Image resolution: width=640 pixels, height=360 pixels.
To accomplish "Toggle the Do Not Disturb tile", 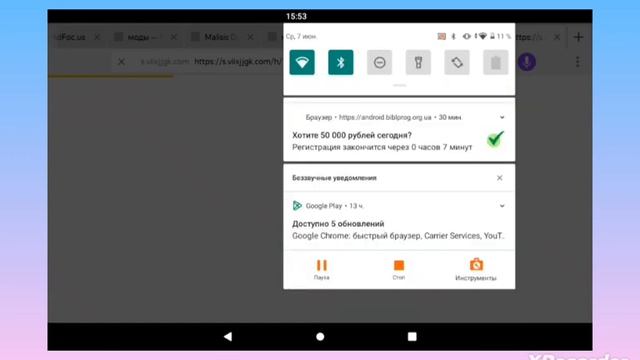I will (380, 62).
